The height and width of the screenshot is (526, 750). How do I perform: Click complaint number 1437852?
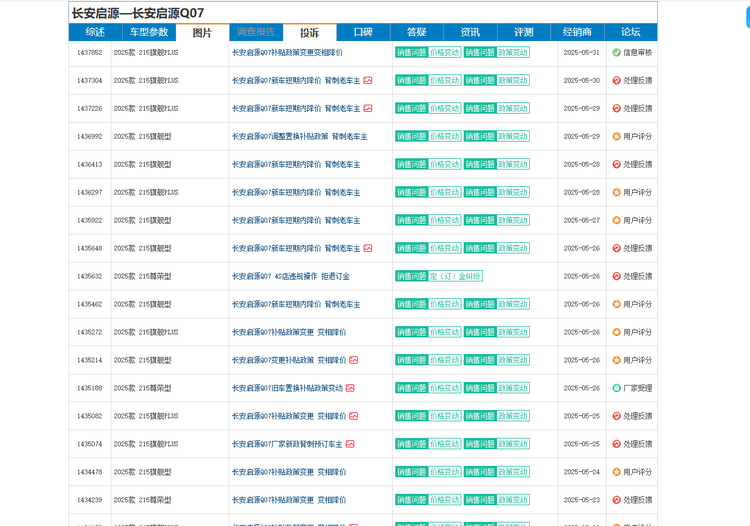pyautogui.click(x=89, y=53)
